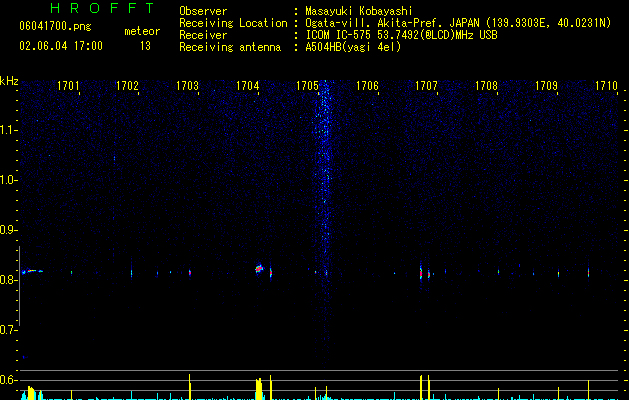Click the bright meteor echo just after 1704
The image size is (629, 400).
[259, 268]
